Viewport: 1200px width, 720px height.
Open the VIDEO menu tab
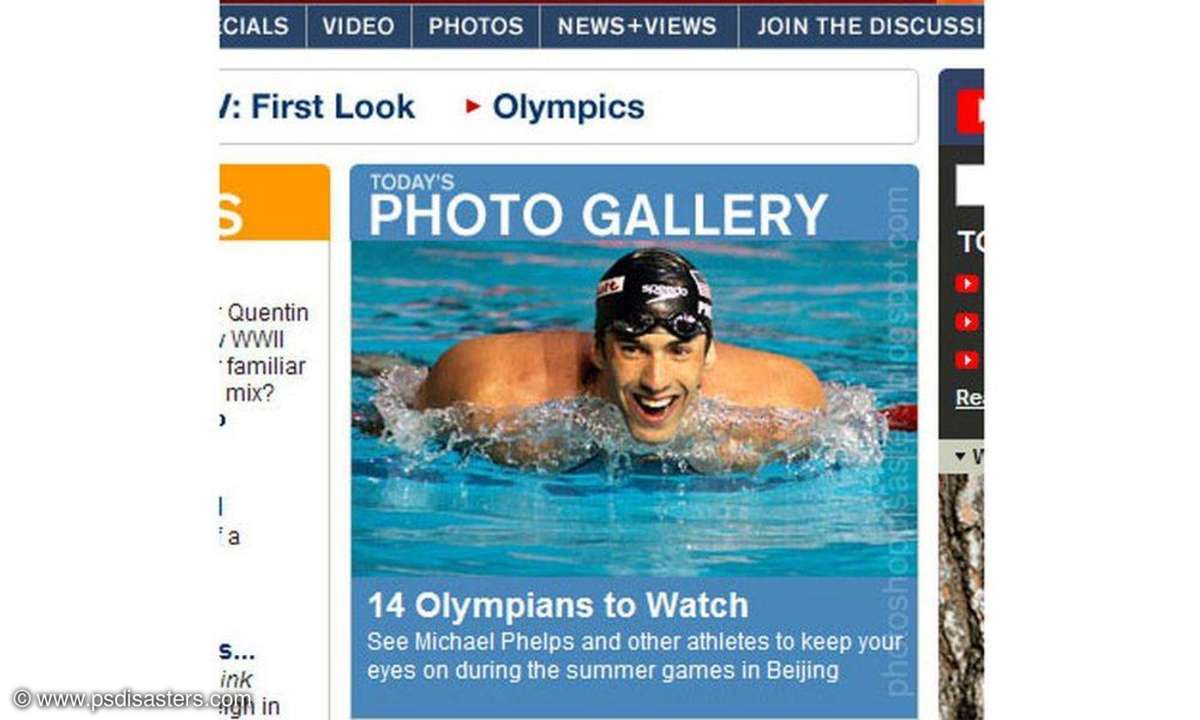pos(358,26)
